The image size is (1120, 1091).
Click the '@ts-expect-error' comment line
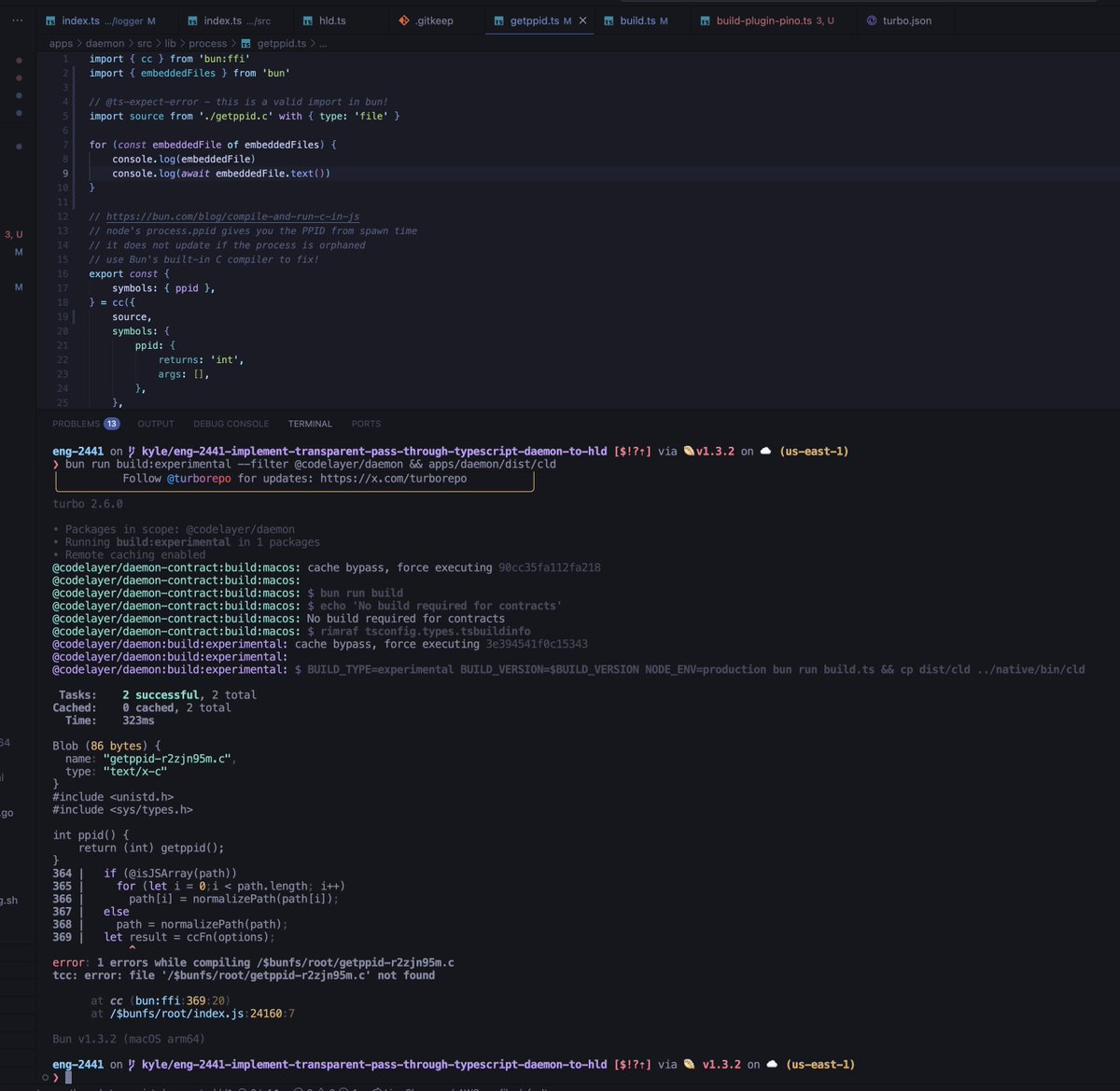click(238, 102)
